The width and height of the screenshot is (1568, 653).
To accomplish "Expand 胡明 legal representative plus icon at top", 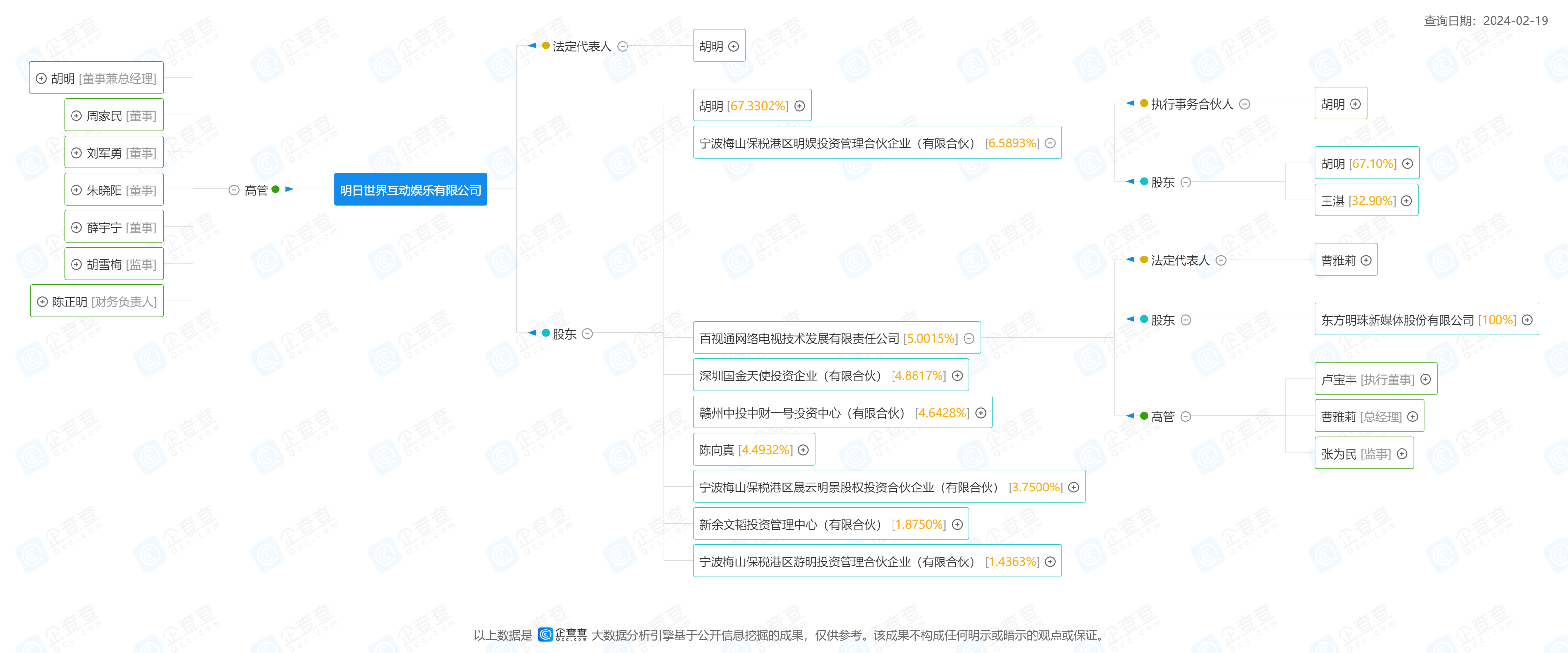I will click(733, 46).
